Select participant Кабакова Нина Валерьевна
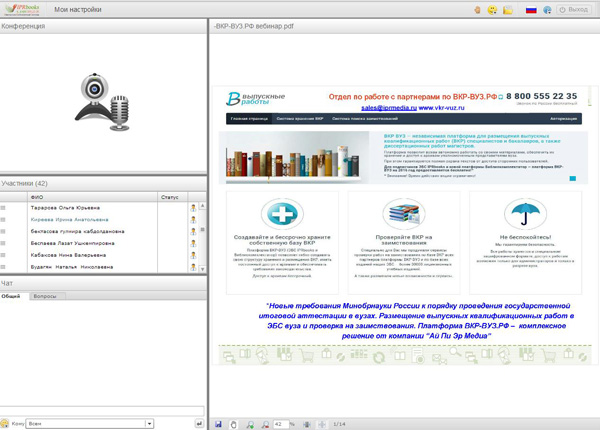This screenshot has height=430, width=600. (x=68, y=255)
